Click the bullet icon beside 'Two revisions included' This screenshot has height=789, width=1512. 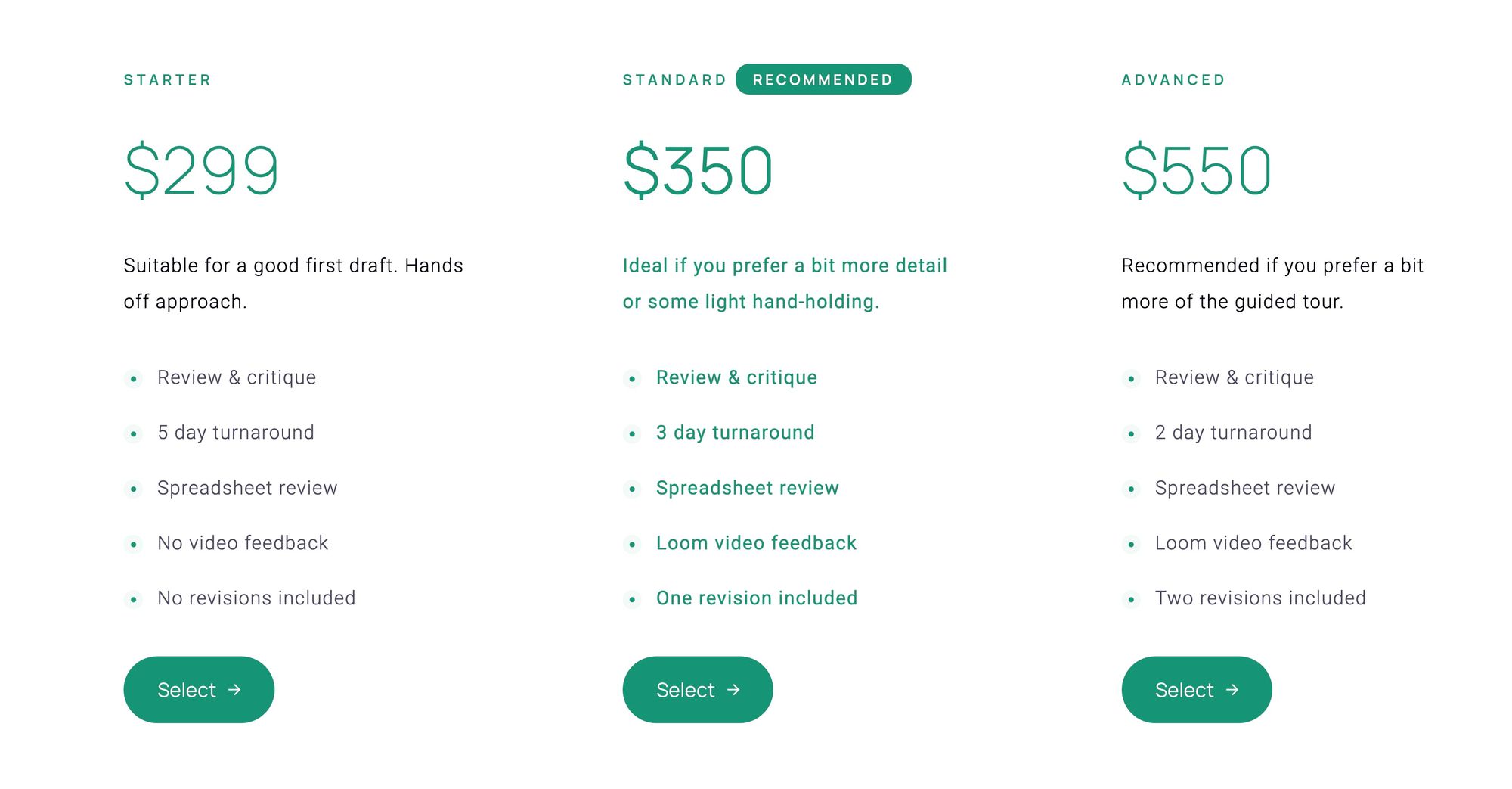[x=1132, y=600]
